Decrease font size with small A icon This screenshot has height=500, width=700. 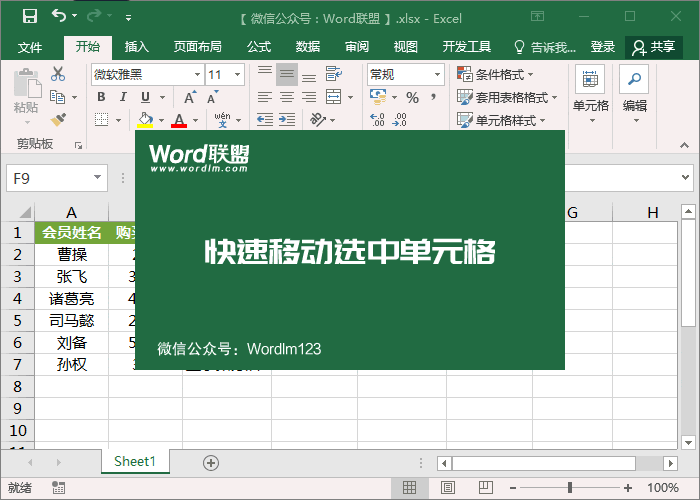pos(212,97)
